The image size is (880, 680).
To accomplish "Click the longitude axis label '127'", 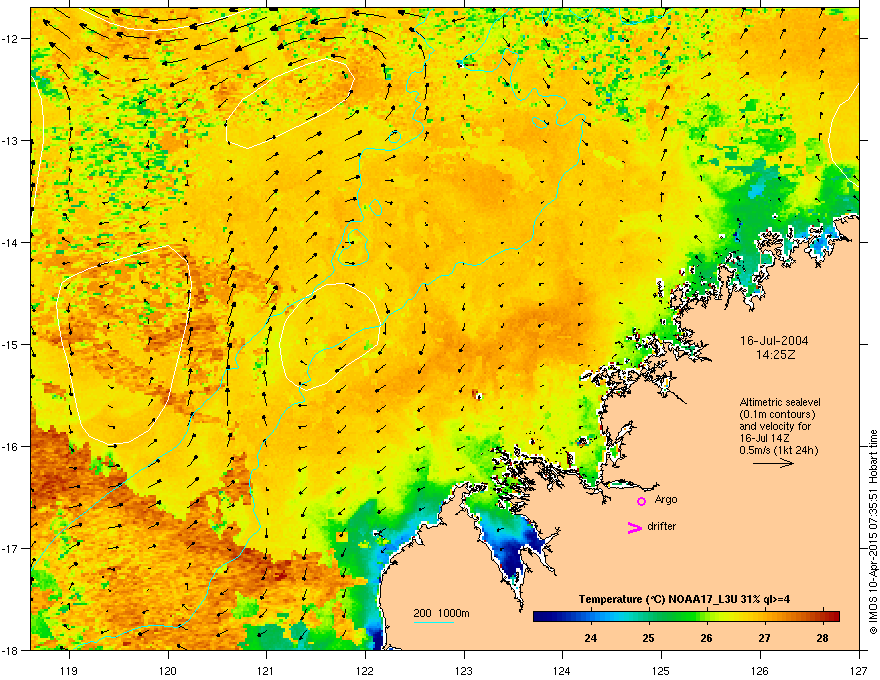I will 859,670.
